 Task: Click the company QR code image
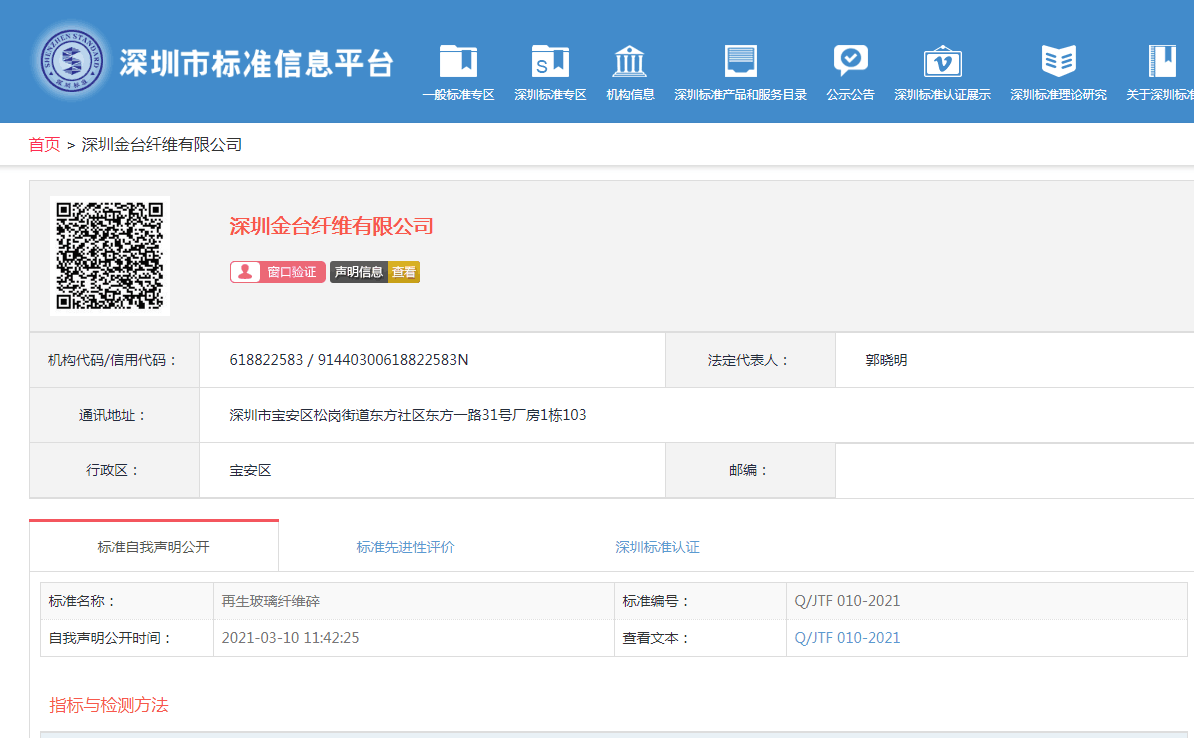point(110,256)
